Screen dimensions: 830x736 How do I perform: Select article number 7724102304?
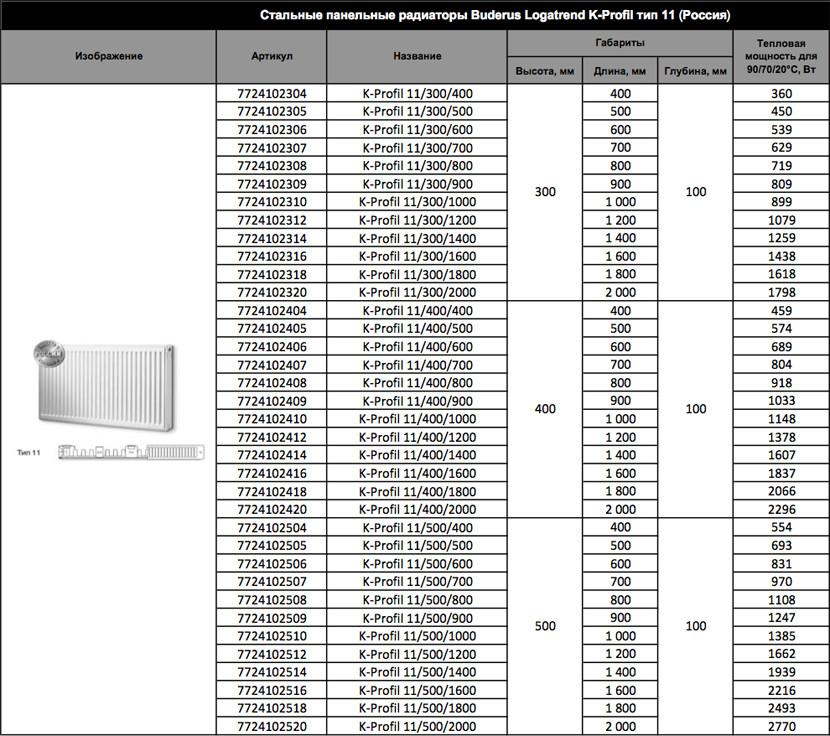click(x=272, y=94)
